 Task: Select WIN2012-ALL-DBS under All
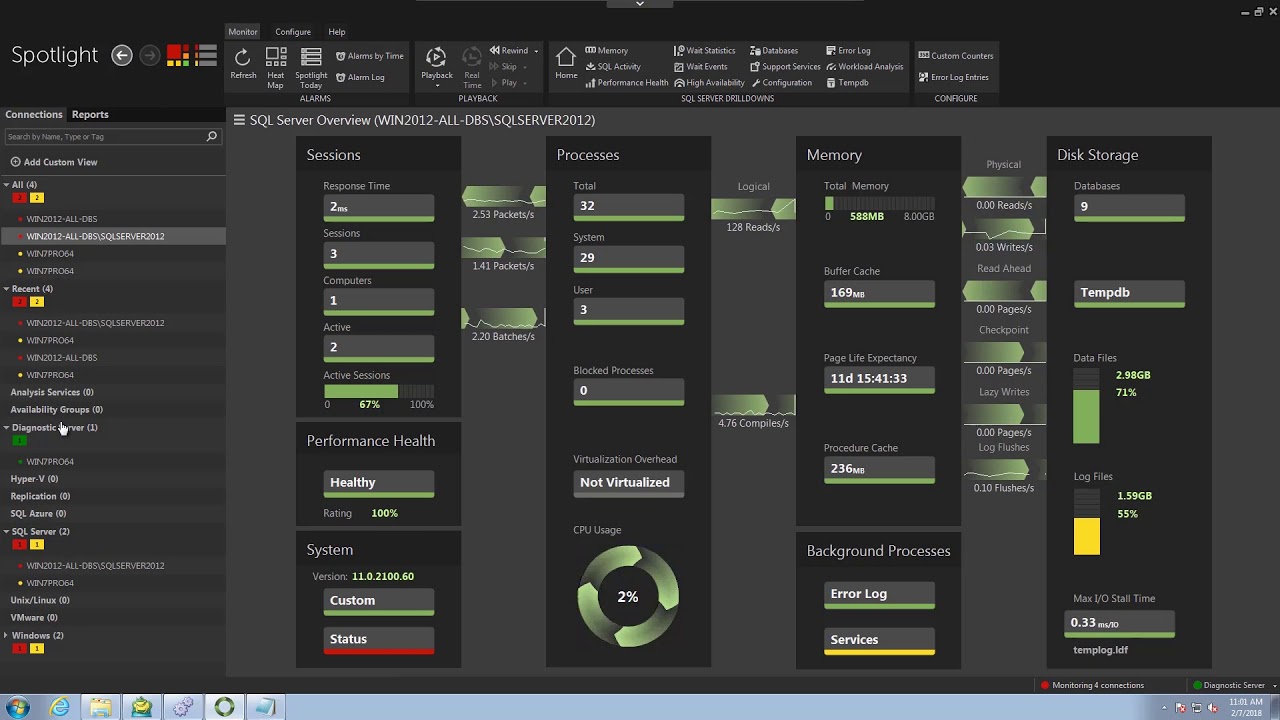point(62,219)
